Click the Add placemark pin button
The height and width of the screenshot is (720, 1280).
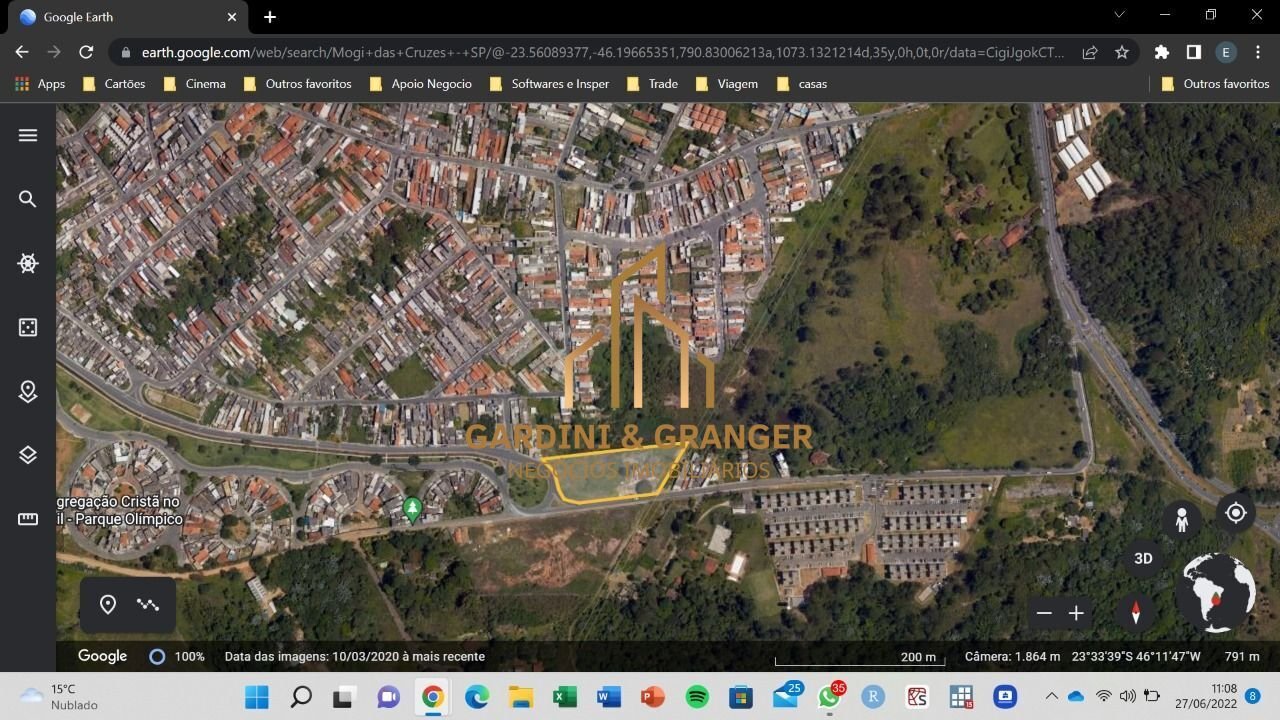coord(108,604)
